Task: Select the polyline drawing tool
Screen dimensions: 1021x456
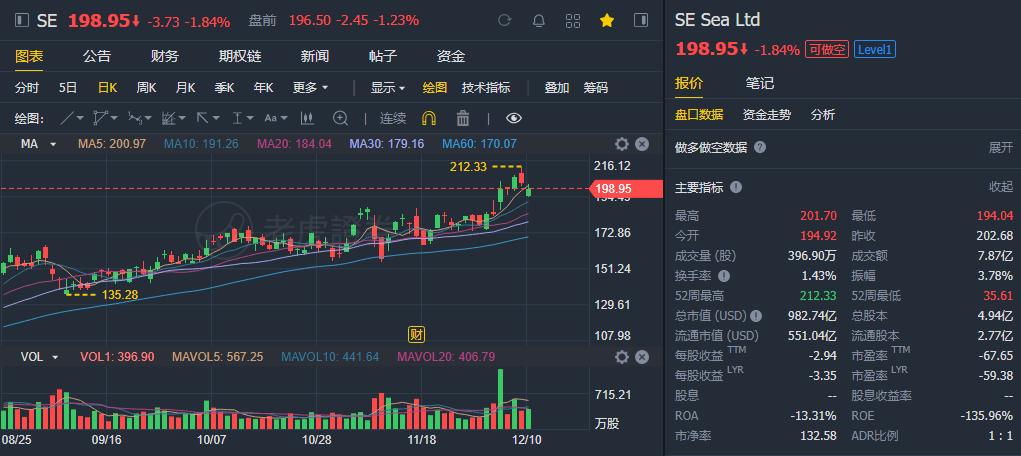Action: (x=100, y=118)
